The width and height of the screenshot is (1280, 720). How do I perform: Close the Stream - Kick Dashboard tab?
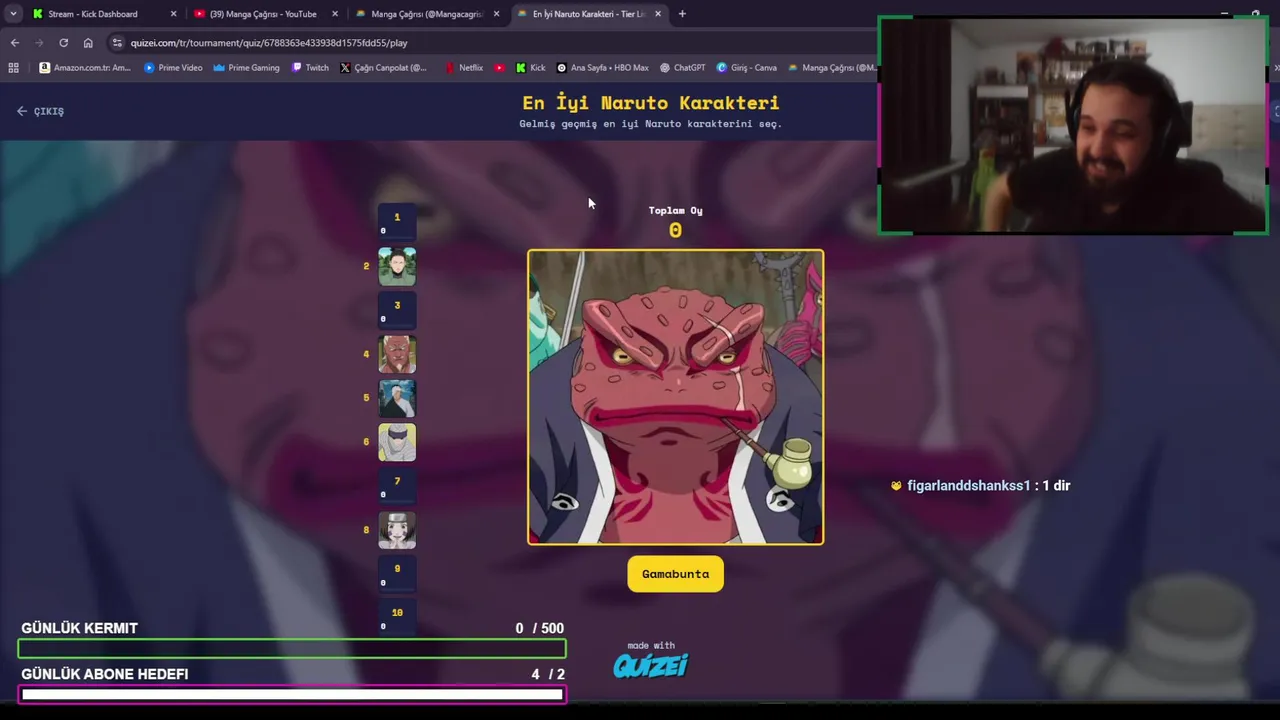[x=173, y=14]
